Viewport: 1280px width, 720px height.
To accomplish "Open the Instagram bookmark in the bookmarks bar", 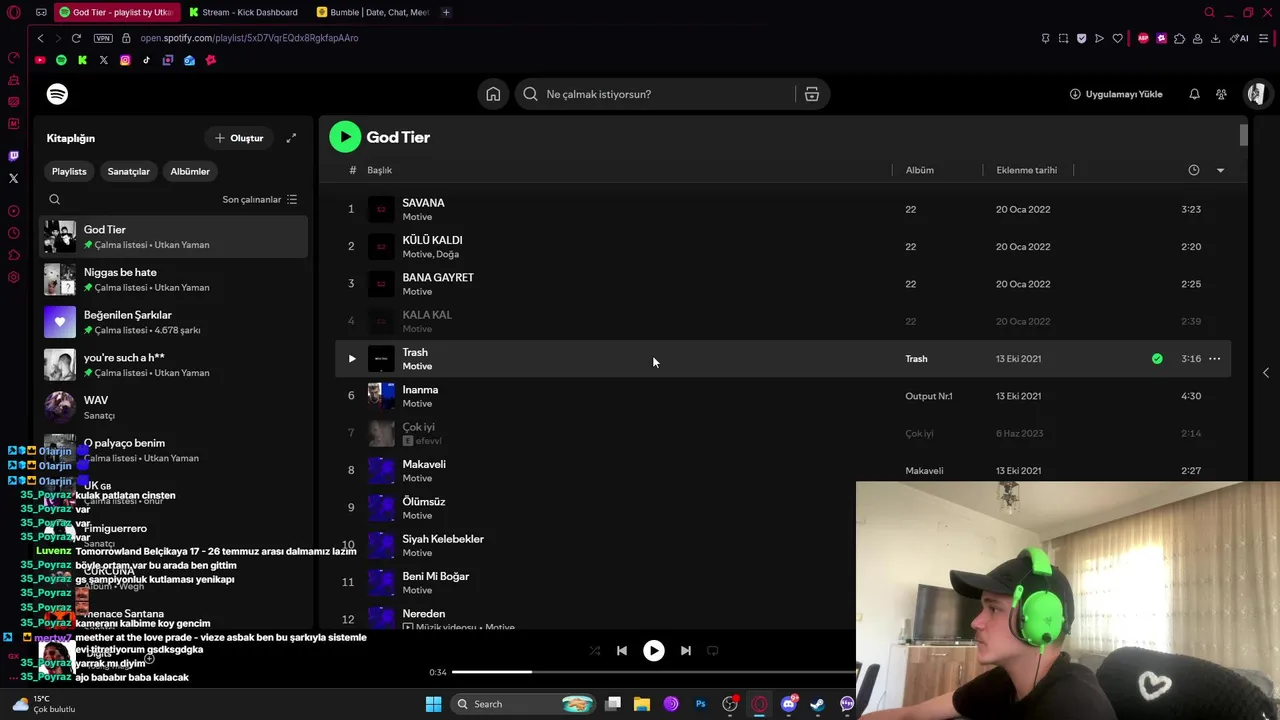I will tap(125, 60).
